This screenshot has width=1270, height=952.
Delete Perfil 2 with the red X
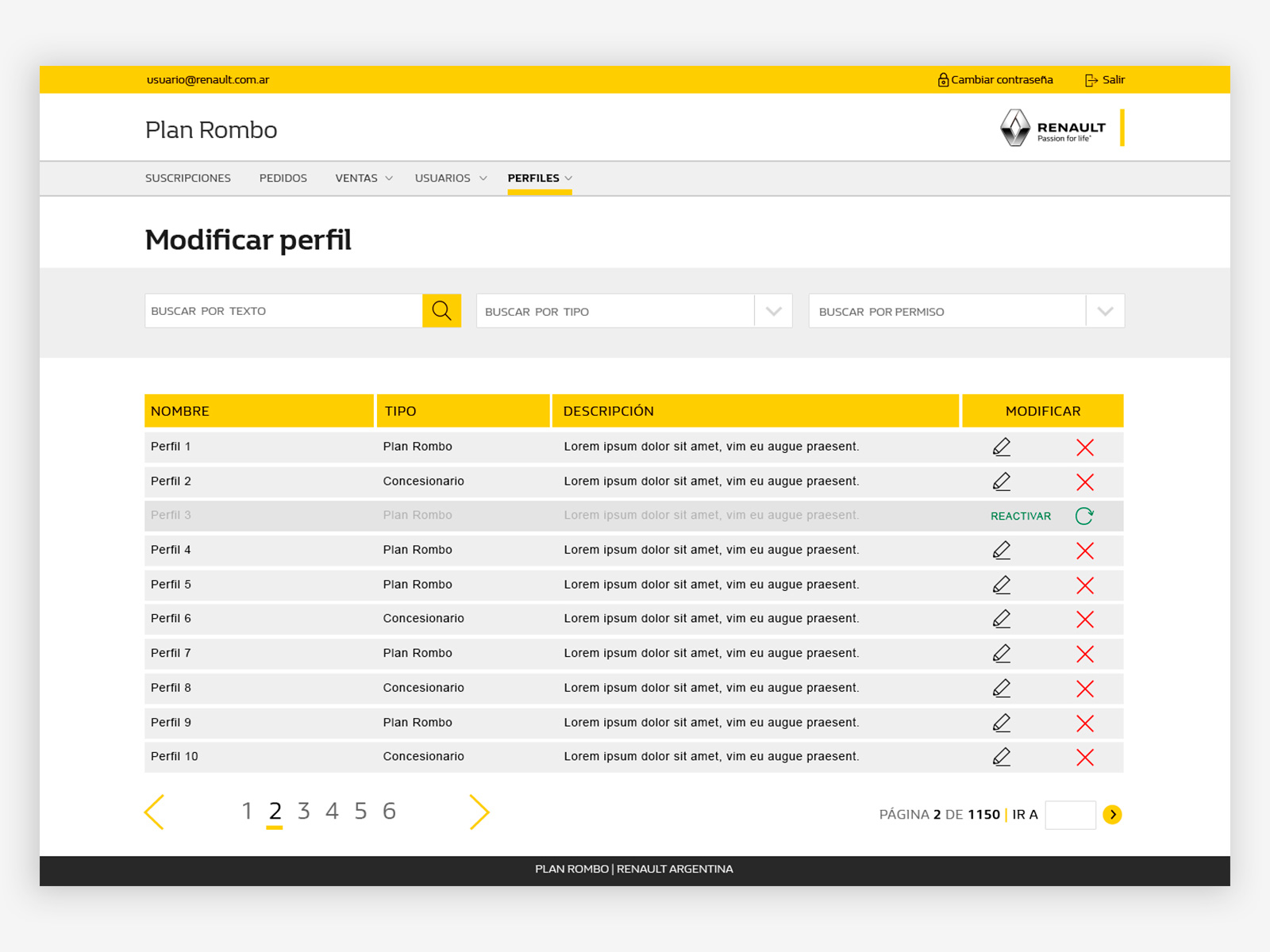coord(1085,482)
